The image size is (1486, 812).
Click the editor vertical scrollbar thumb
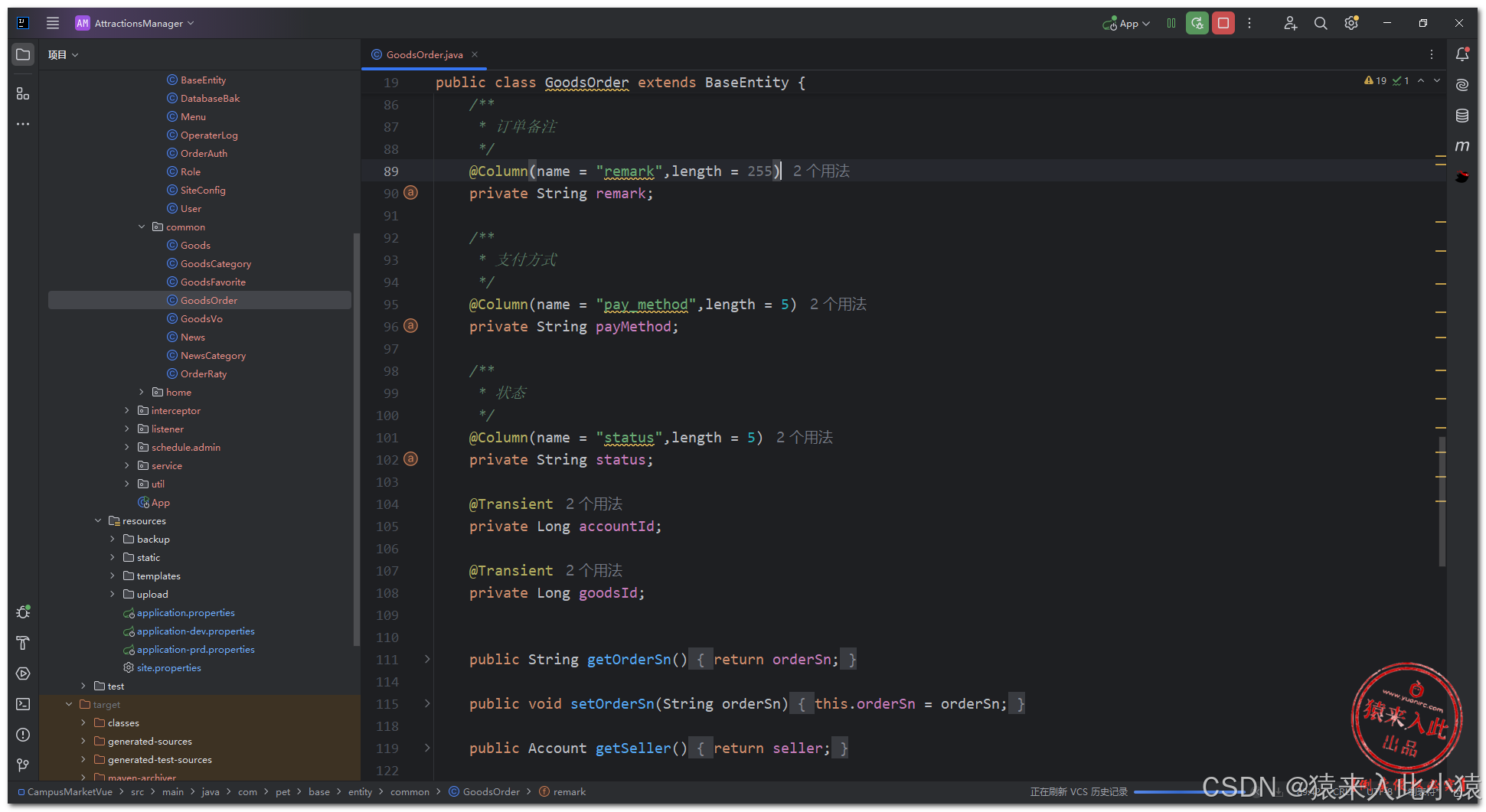click(x=1442, y=501)
